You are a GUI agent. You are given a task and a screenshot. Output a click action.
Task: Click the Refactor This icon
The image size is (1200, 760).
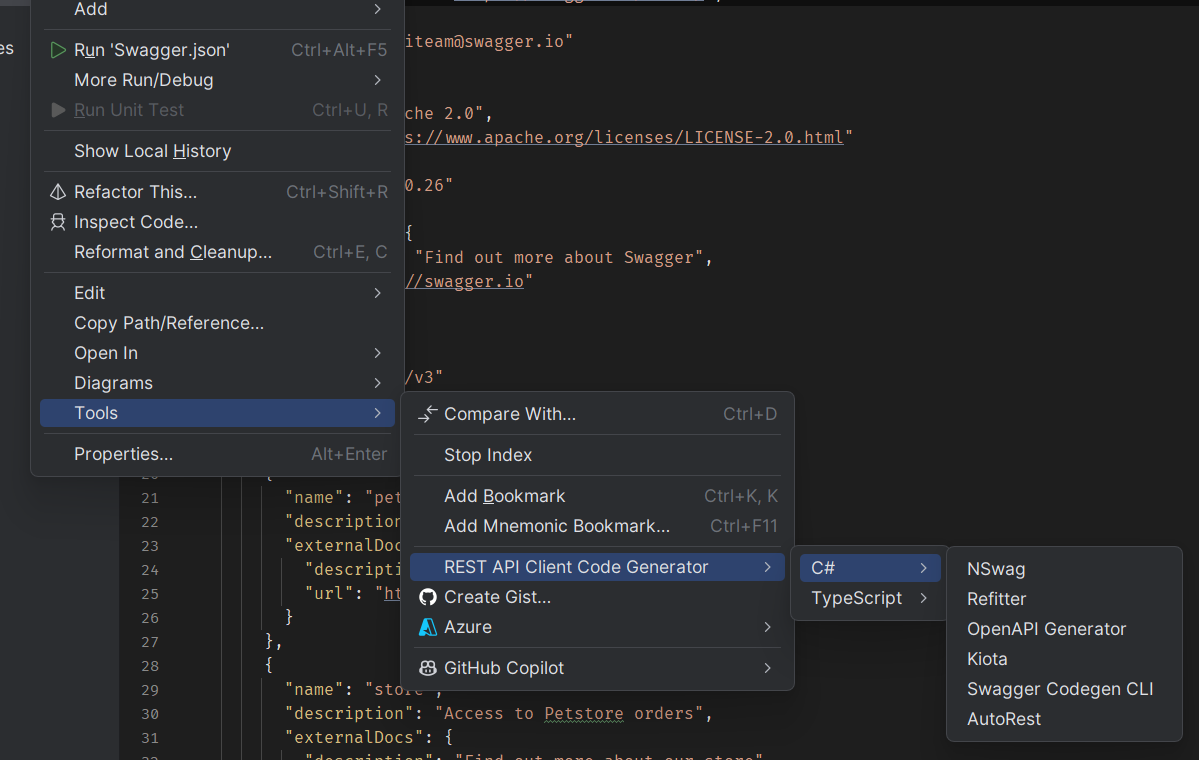58,192
